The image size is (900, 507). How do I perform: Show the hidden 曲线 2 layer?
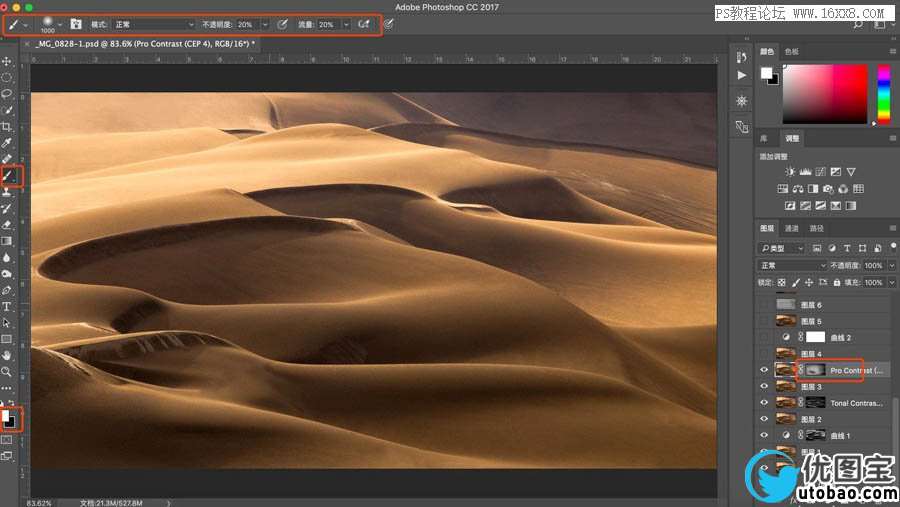click(x=764, y=337)
